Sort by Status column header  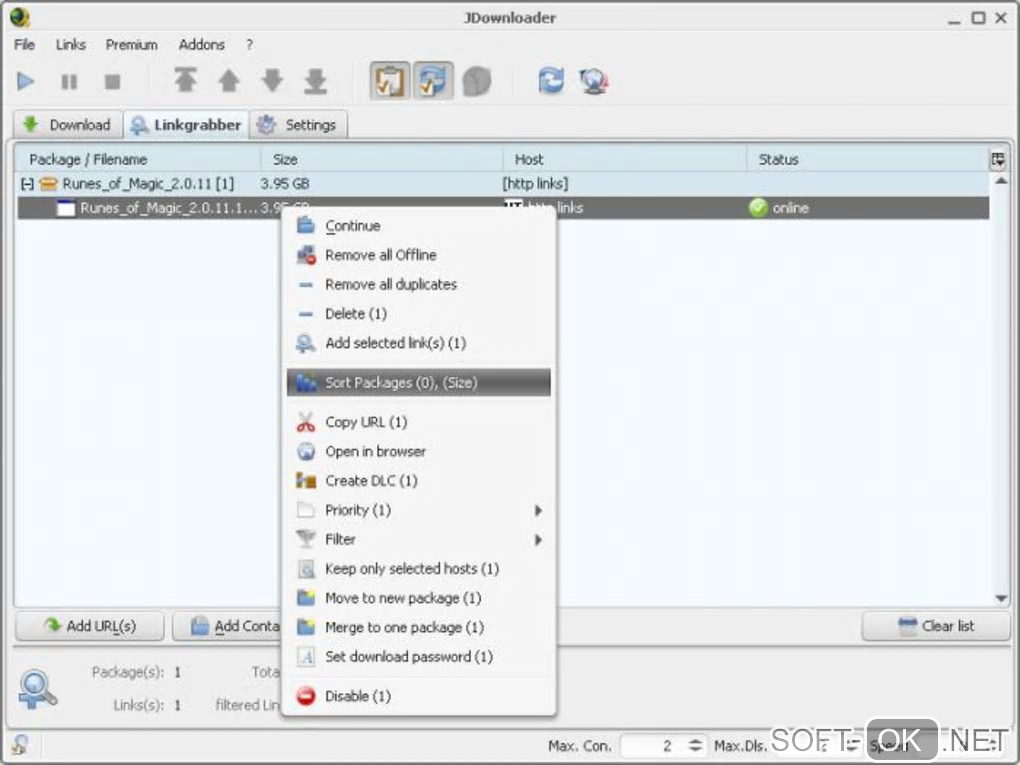tap(867, 159)
